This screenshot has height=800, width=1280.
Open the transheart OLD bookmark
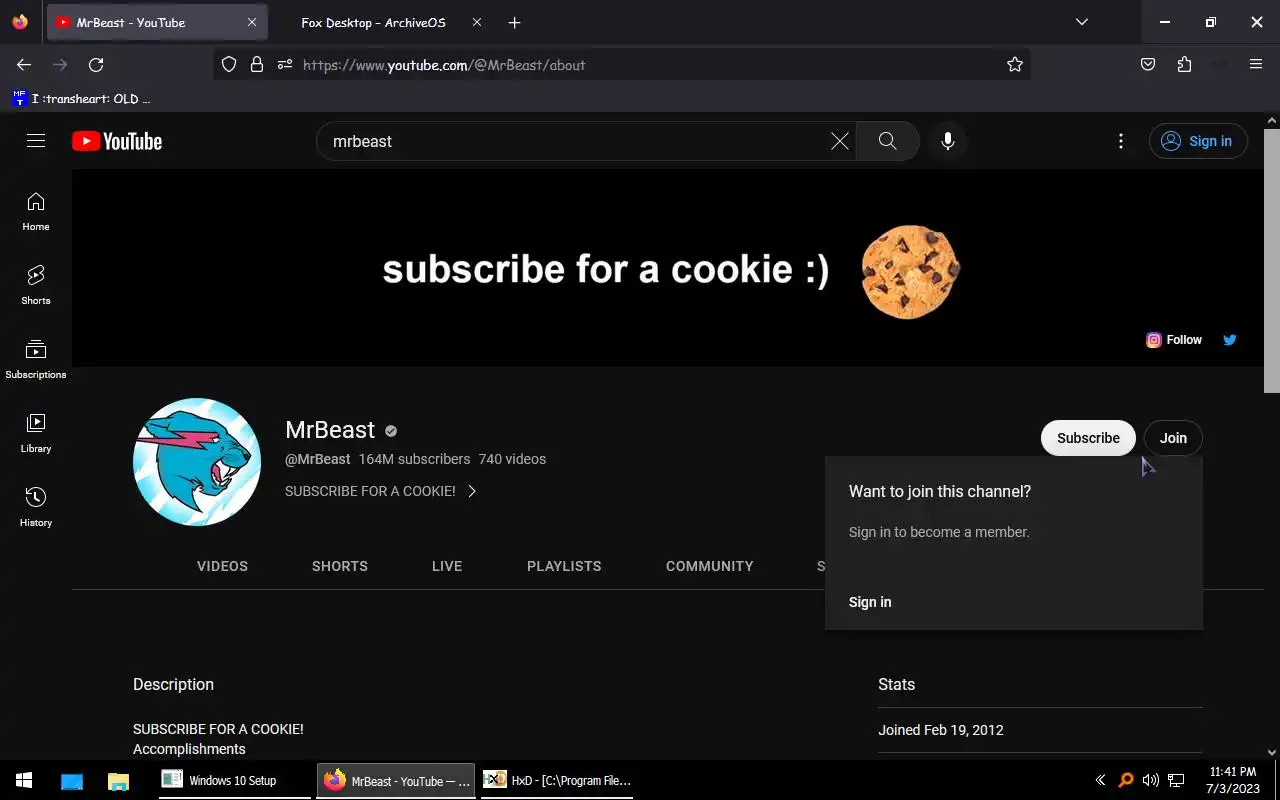(x=81, y=98)
